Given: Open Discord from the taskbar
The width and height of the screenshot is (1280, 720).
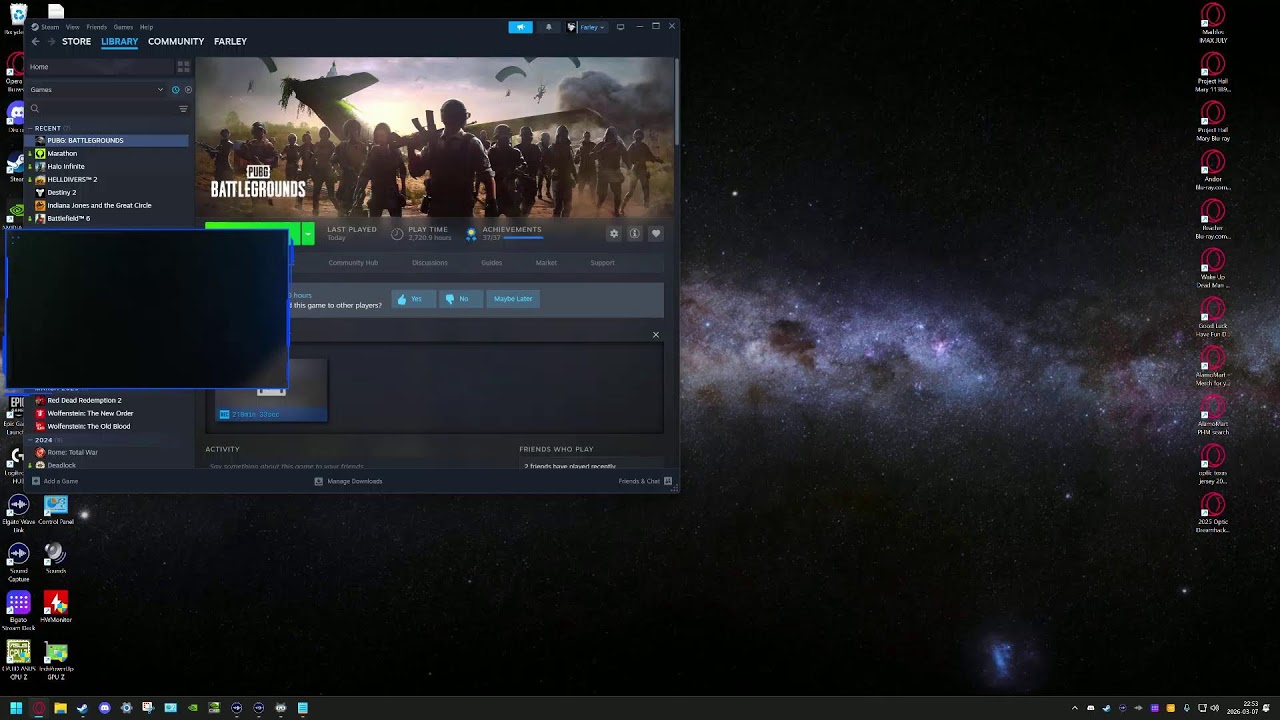Looking at the screenshot, I should (x=104, y=708).
